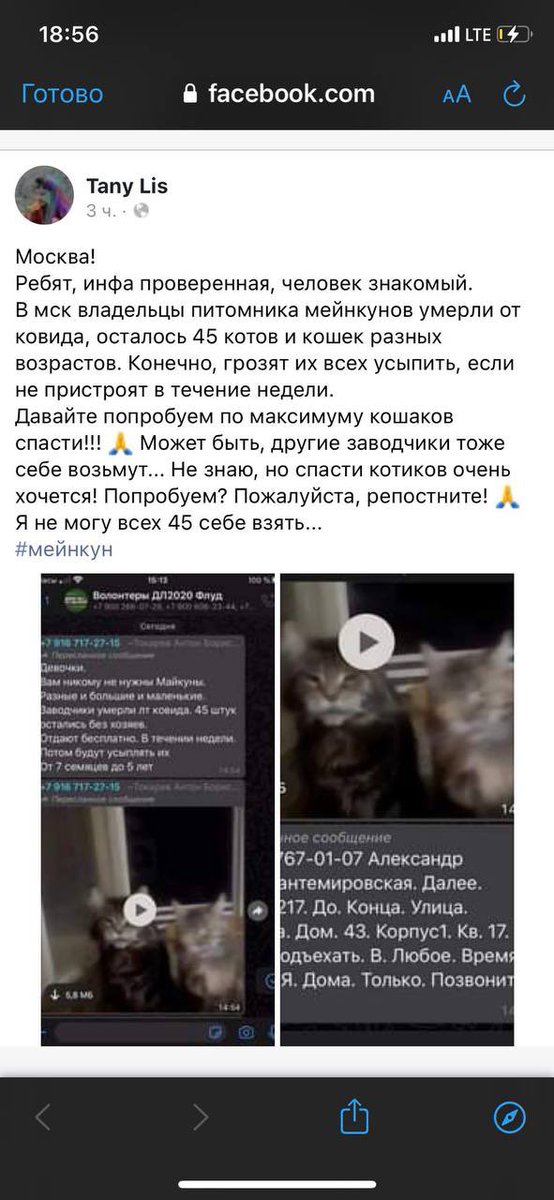Tap the forward share arrow on left video

[258, 911]
